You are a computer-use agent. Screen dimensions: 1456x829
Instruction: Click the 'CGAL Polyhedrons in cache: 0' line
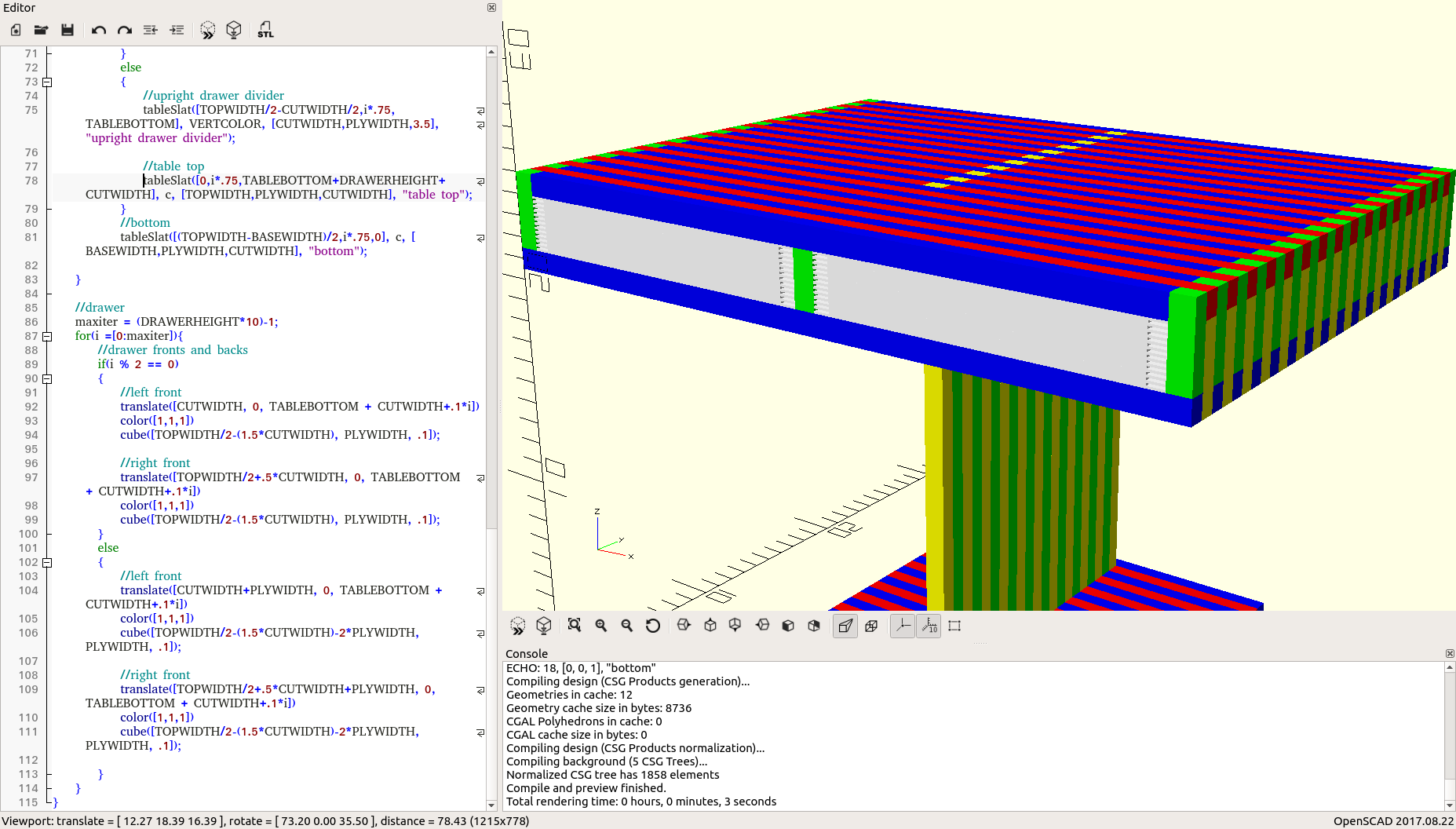[x=584, y=721]
